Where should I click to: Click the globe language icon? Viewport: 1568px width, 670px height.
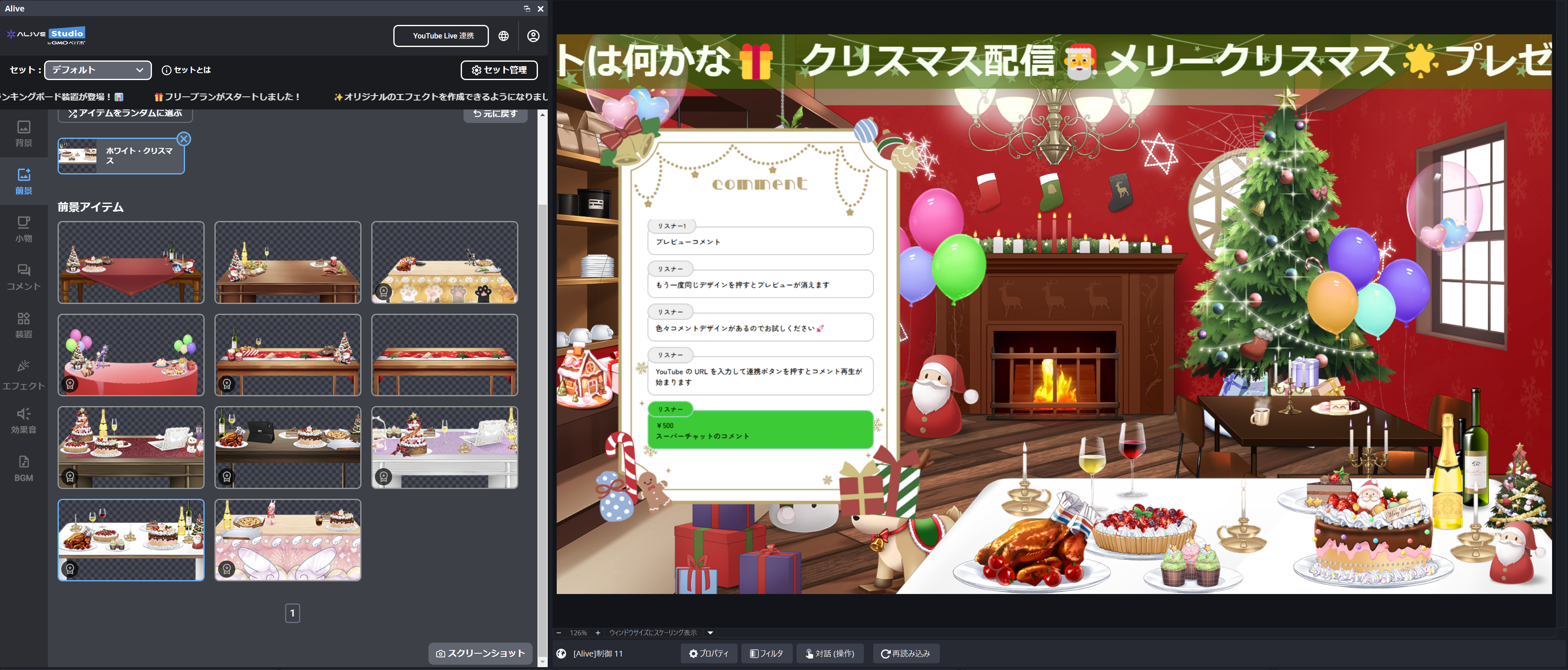(503, 36)
